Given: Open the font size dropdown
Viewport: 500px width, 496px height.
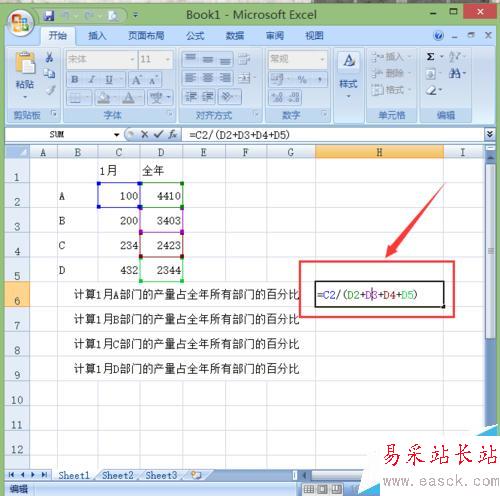Looking at the screenshot, I should 168,60.
